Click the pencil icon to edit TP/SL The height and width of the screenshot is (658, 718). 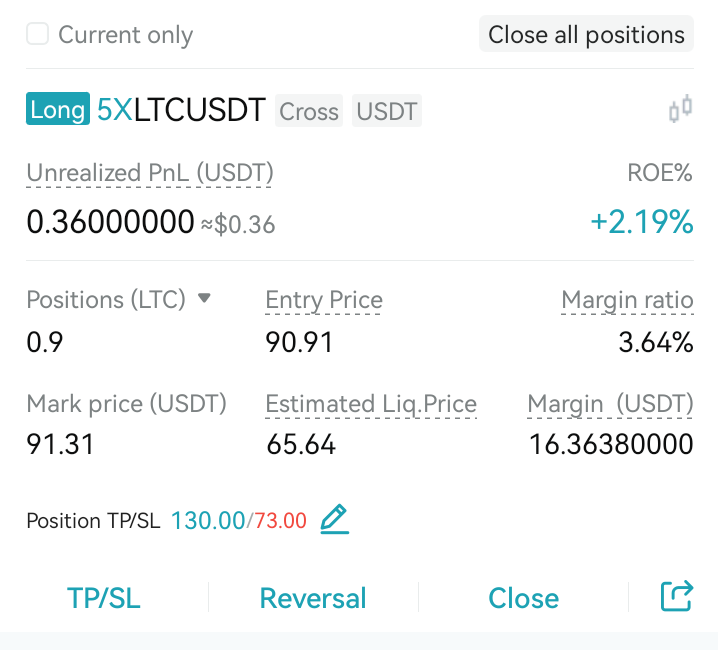pyautogui.click(x=335, y=519)
